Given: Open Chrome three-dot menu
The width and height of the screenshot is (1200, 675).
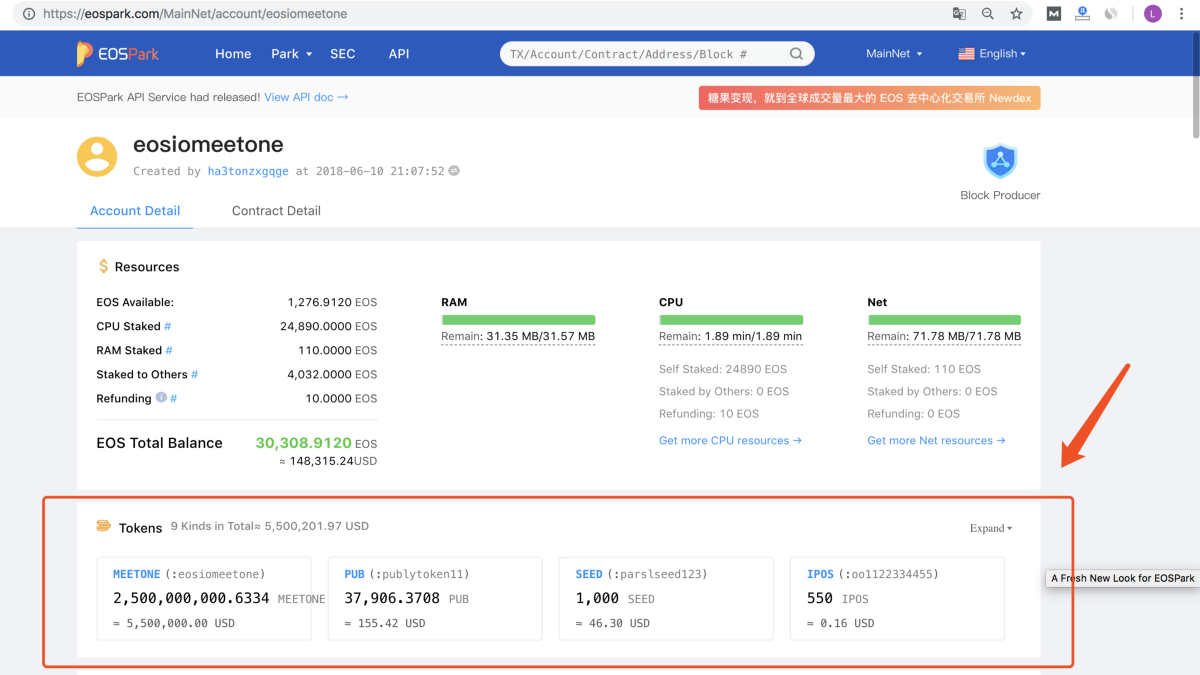Looking at the screenshot, I should point(1183,14).
